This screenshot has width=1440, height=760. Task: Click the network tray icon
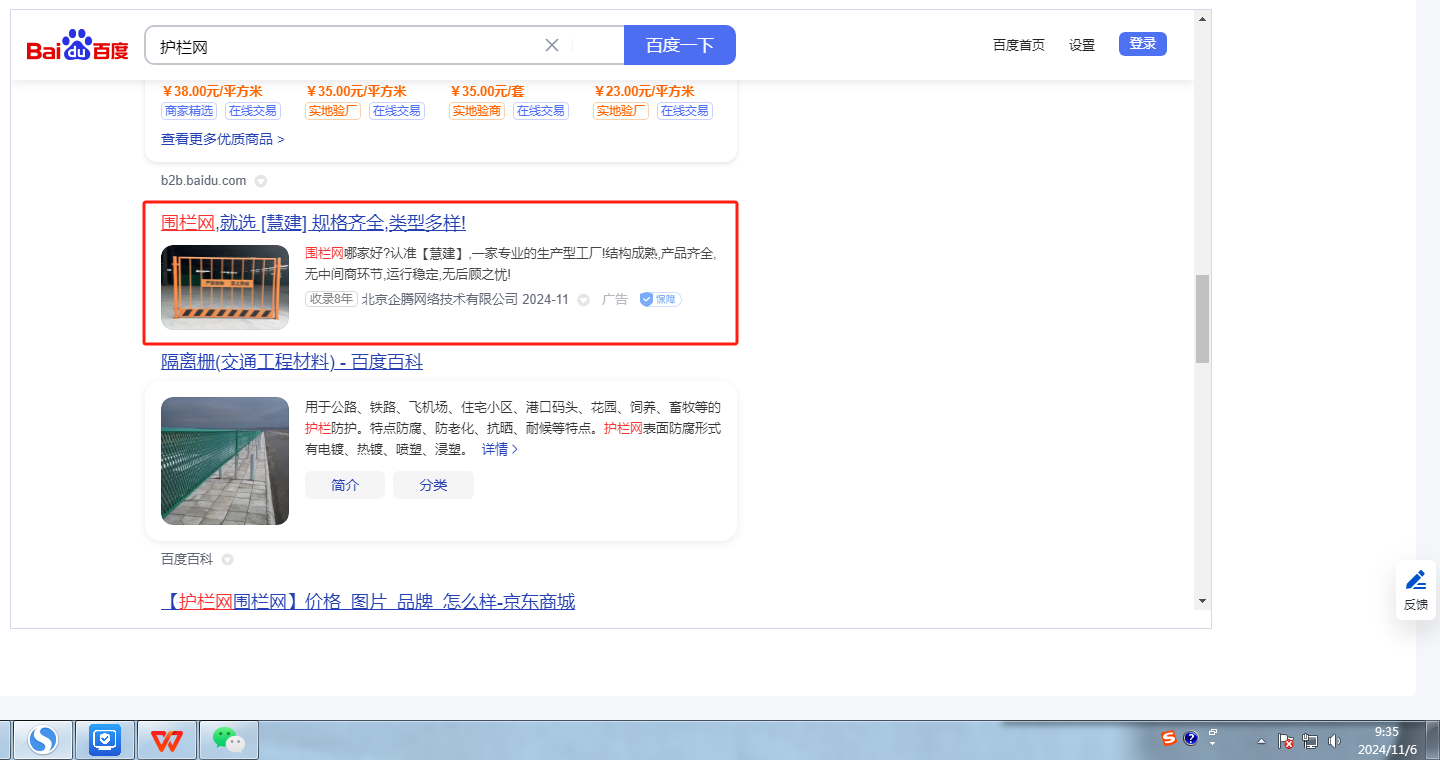click(1311, 741)
